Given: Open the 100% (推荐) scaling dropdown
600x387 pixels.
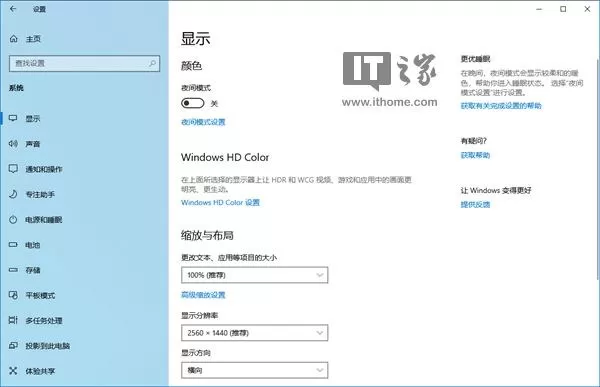Looking at the screenshot, I should [x=254, y=275].
